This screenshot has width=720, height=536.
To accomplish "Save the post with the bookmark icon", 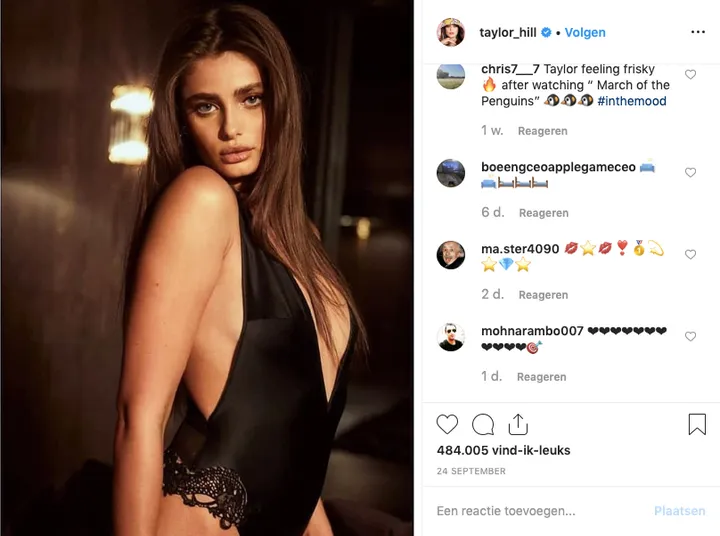I will 697,424.
